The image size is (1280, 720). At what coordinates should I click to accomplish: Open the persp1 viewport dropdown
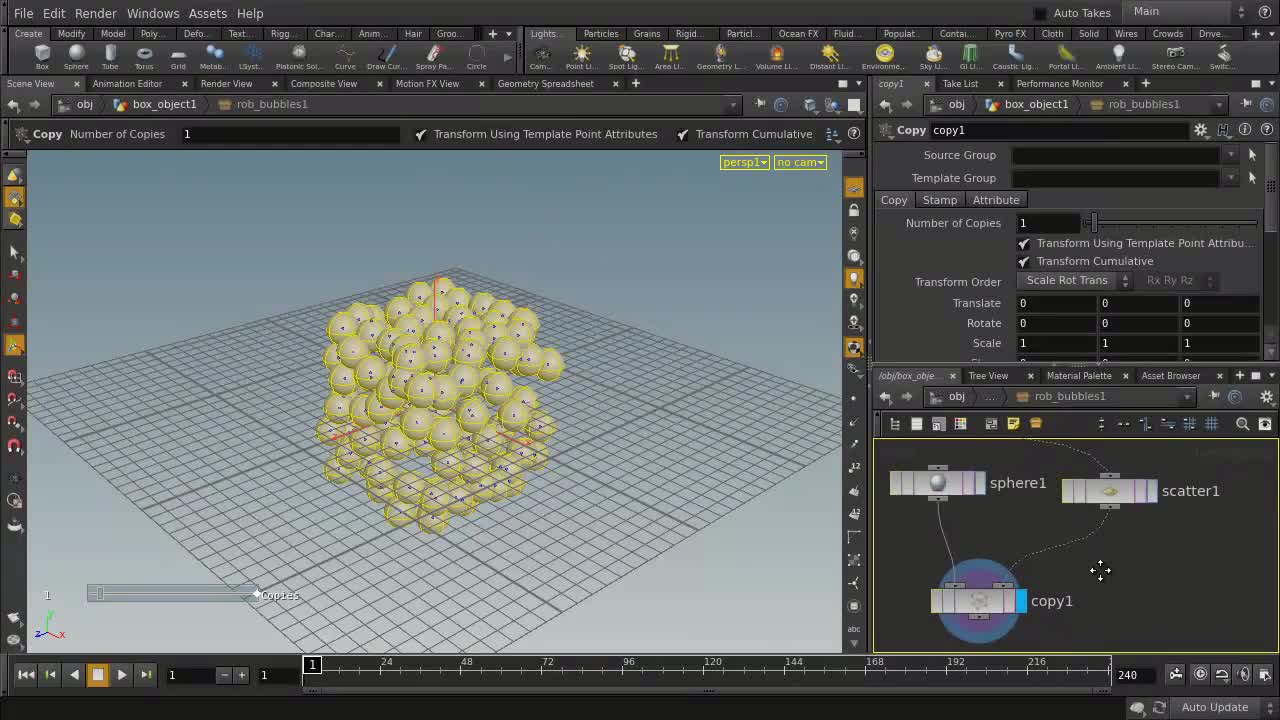click(744, 162)
